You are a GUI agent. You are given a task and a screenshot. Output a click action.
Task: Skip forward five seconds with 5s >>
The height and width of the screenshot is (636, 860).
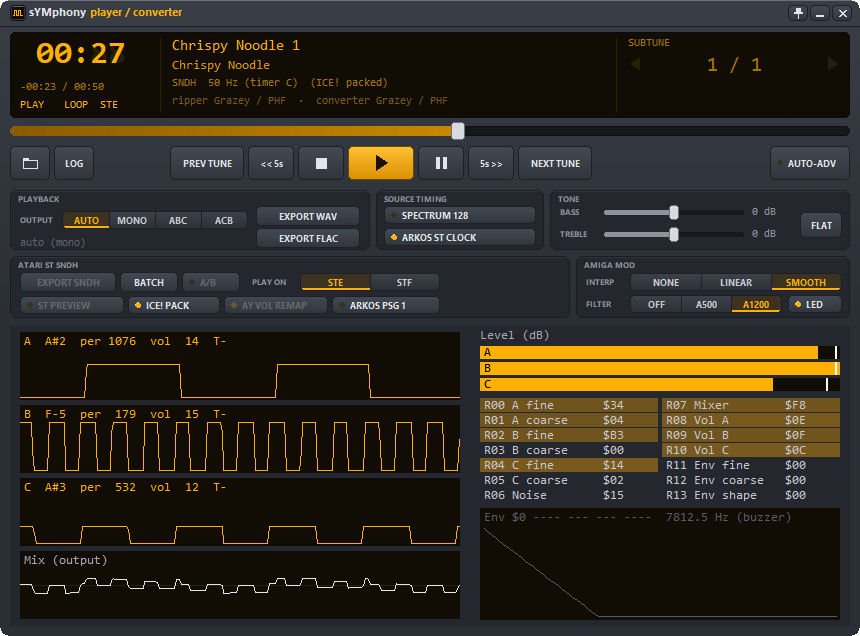(491, 163)
